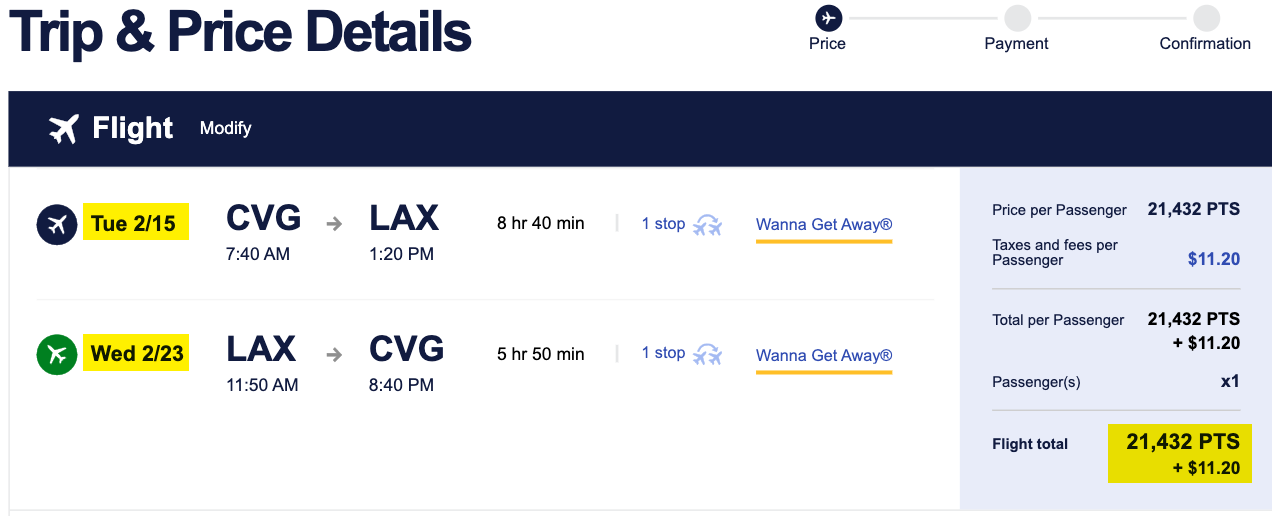Click the highlighted Wed 2/23 date
Image resolution: width=1272 pixels, height=516 pixels.
[x=136, y=353]
